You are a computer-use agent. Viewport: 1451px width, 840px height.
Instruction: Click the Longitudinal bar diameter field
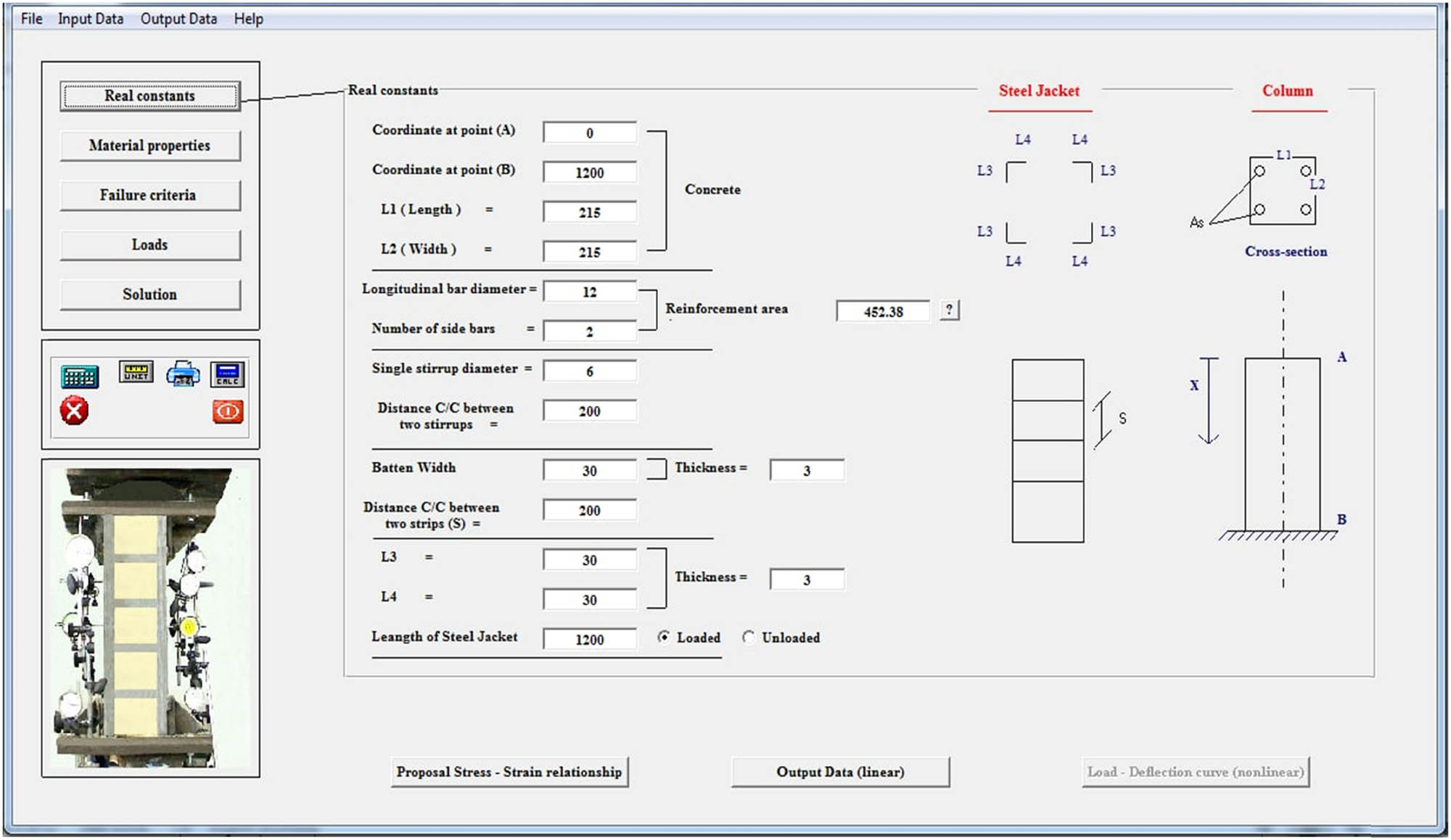point(589,292)
